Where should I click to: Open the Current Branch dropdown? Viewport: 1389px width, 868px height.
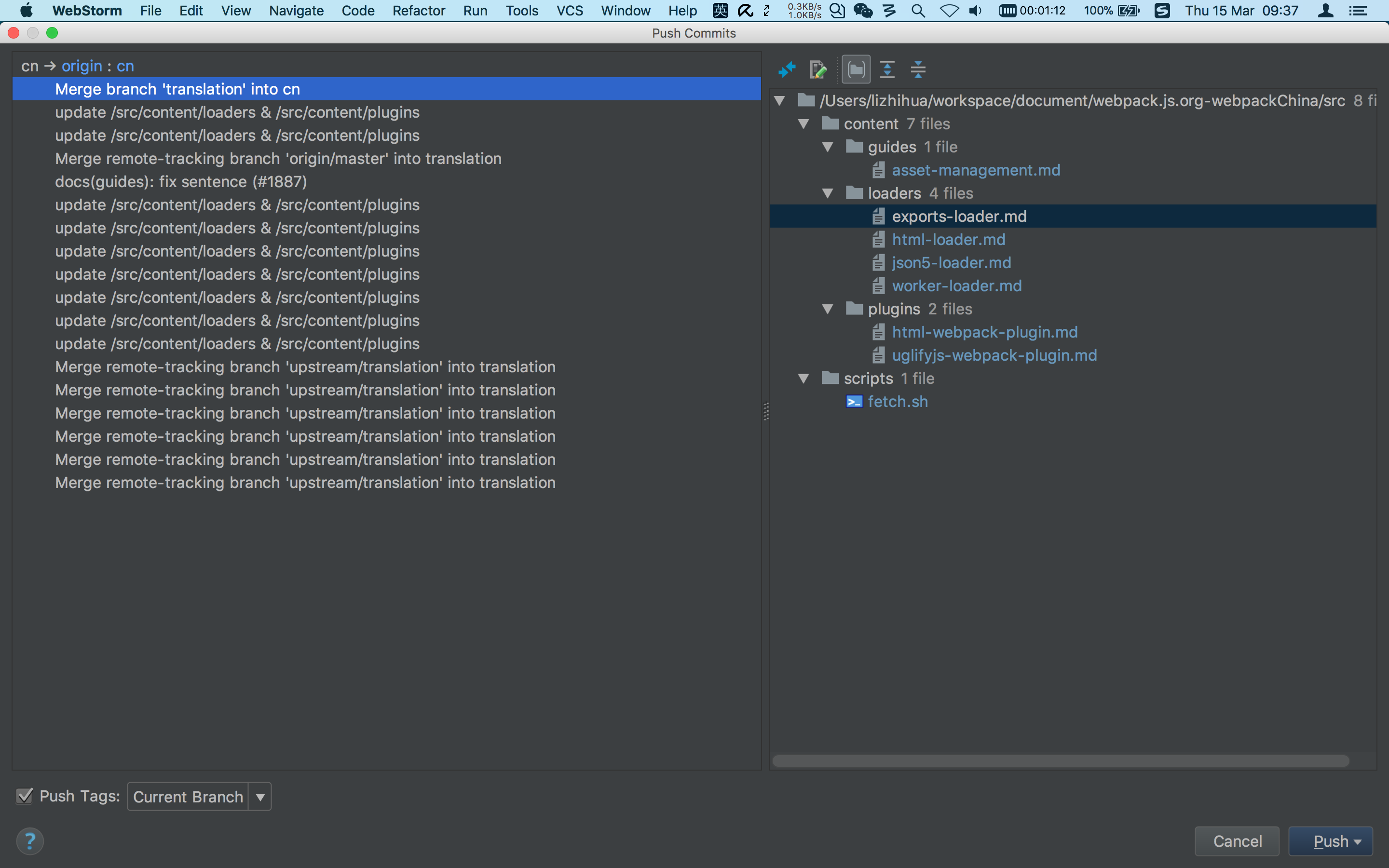259,796
